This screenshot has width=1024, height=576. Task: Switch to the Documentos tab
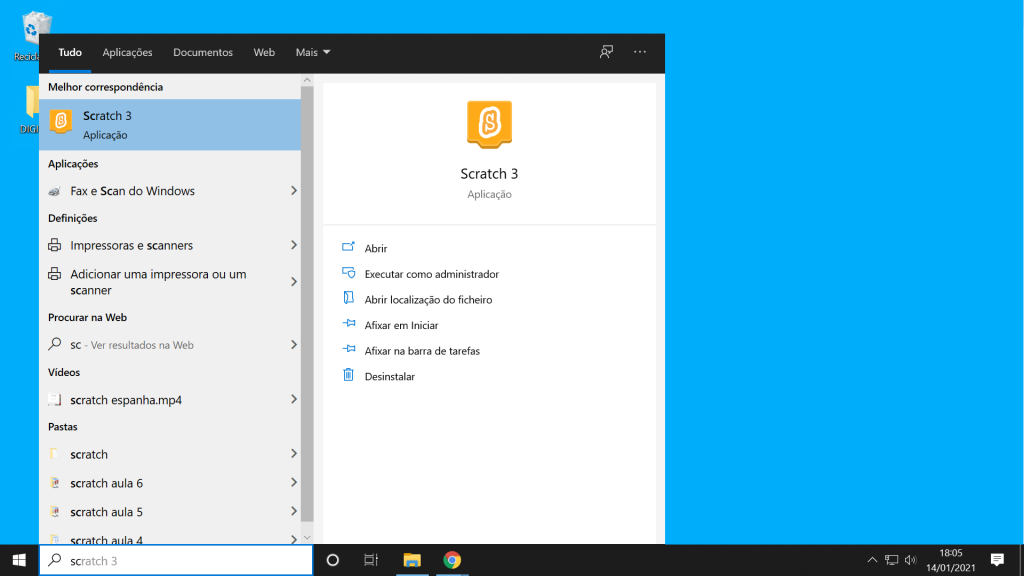[x=202, y=52]
